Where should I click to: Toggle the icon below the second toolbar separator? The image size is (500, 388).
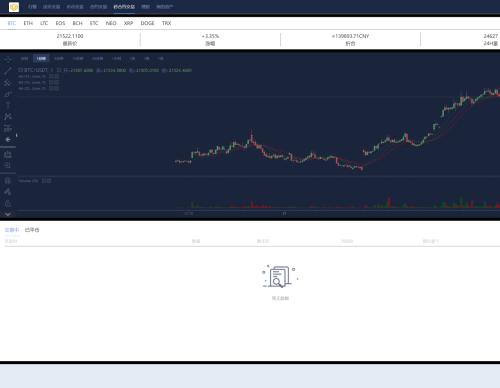(x=8, y=181)
